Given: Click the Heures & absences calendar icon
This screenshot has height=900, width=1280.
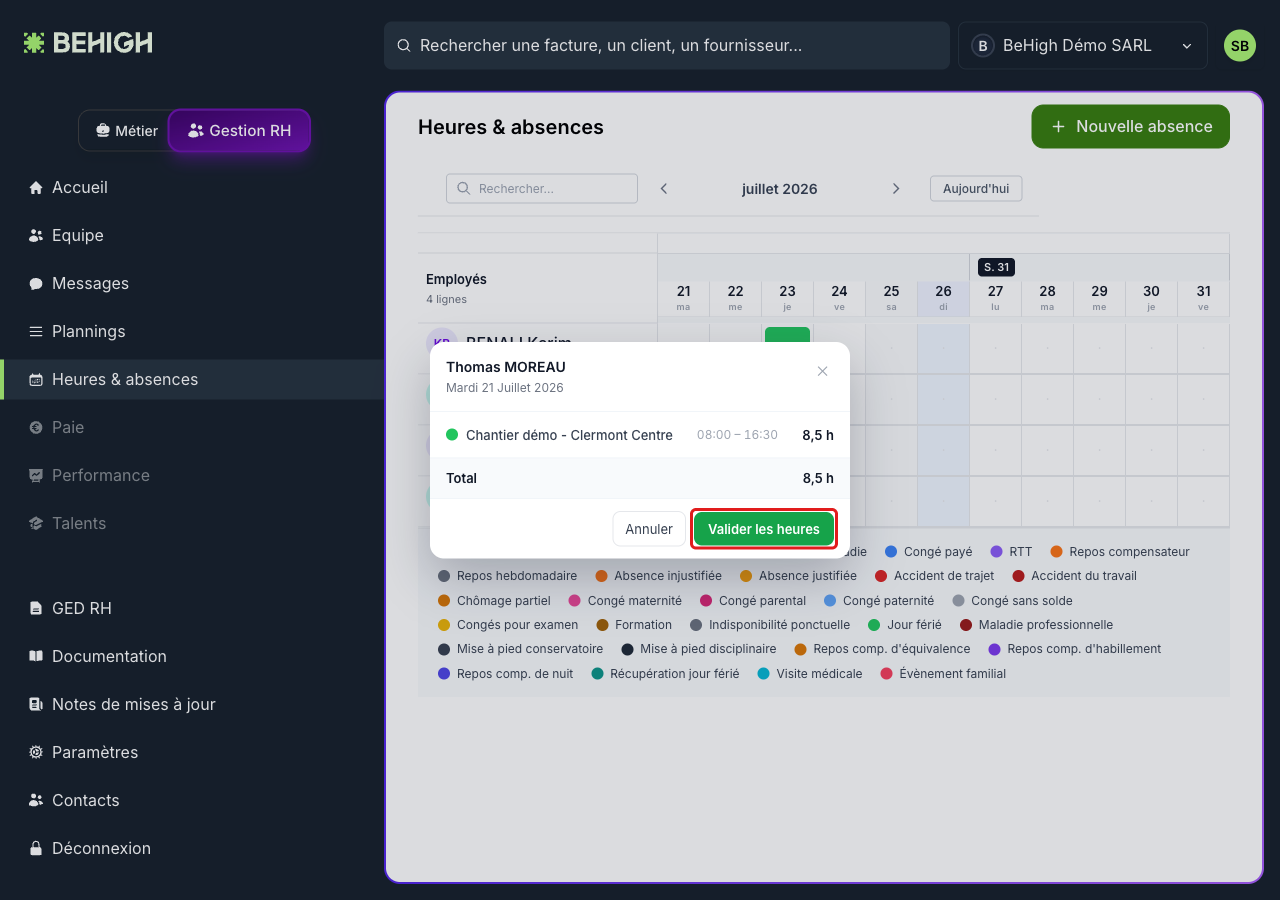Looking at the screenshot, I should [36, 380].
